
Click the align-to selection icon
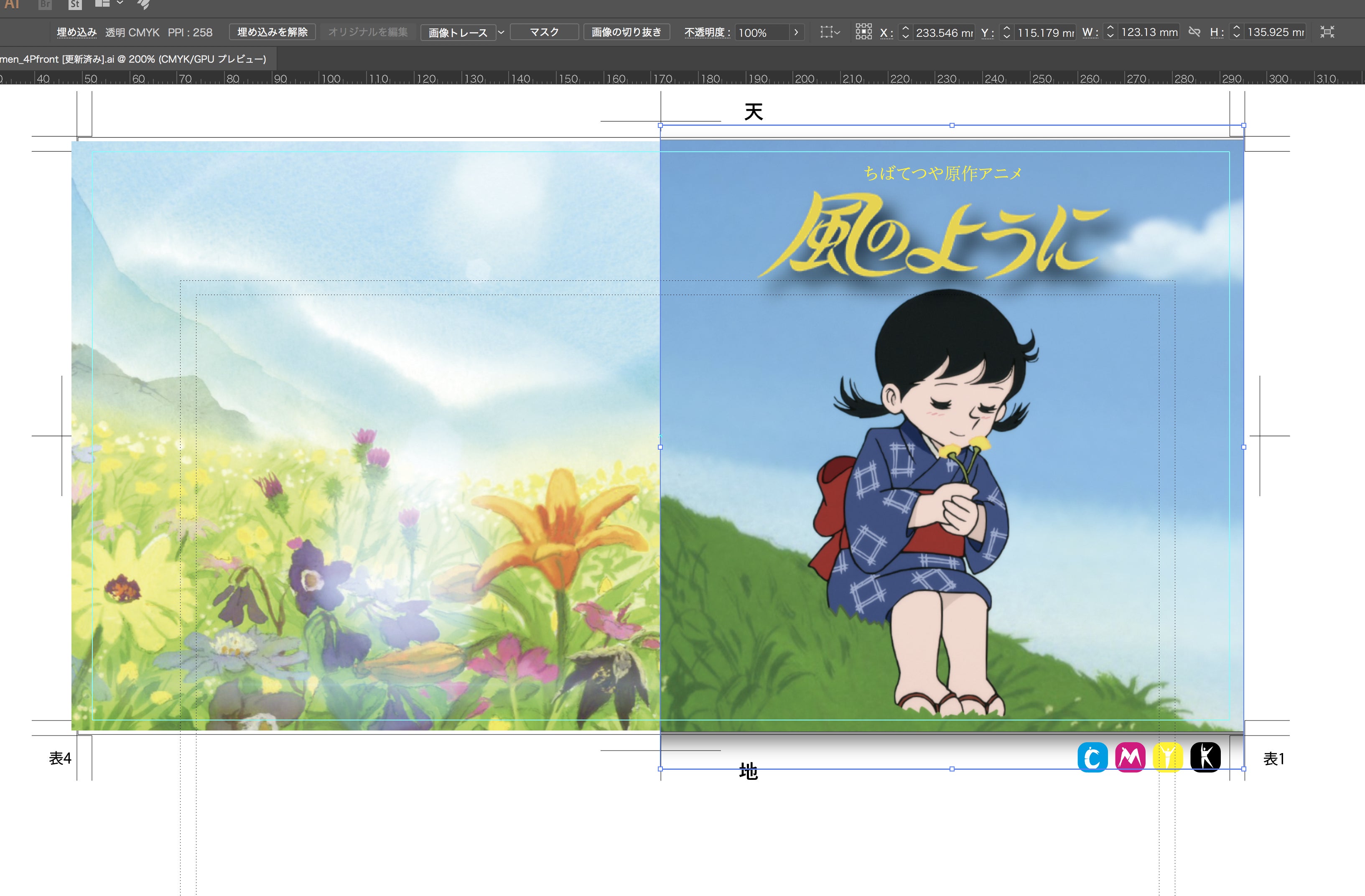826,32
